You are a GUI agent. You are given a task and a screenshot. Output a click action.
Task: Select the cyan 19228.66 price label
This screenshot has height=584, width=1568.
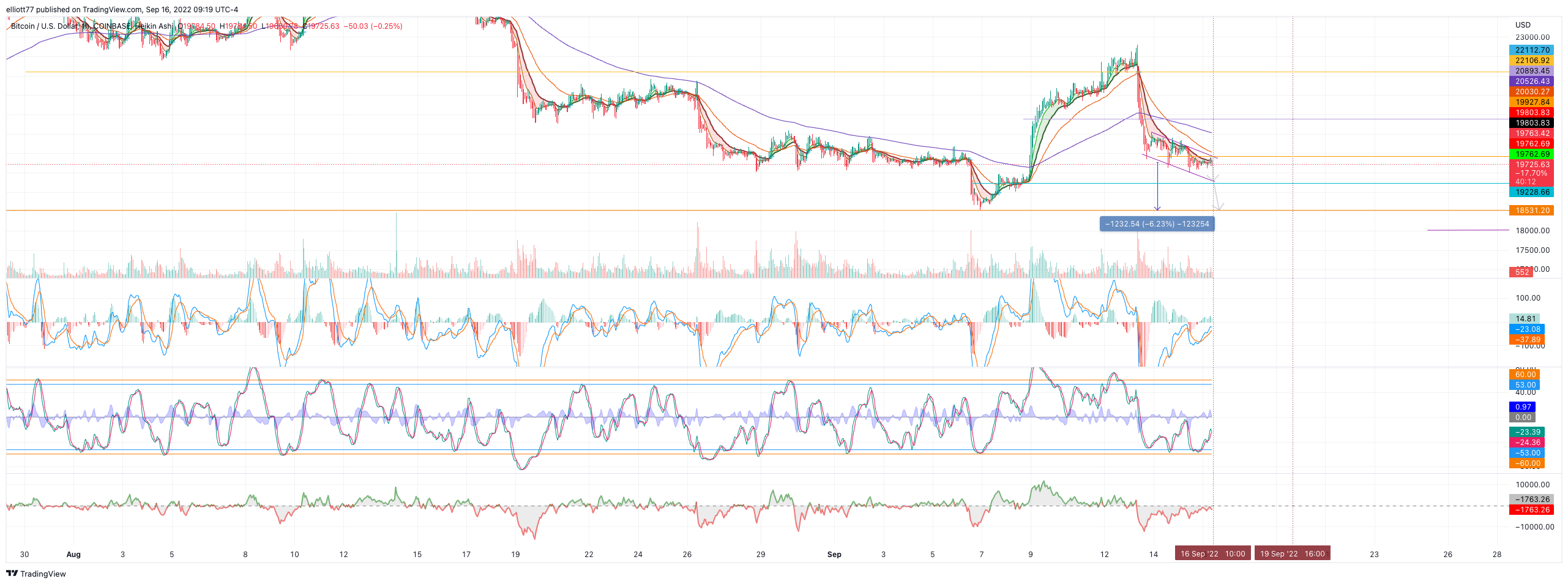[x=1531, y=192]
